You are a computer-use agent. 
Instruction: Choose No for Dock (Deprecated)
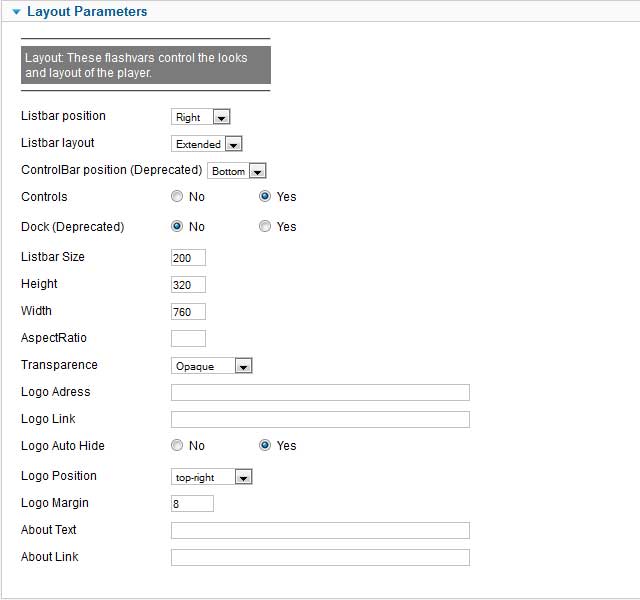pyautogui.click(x=177, y=226)
